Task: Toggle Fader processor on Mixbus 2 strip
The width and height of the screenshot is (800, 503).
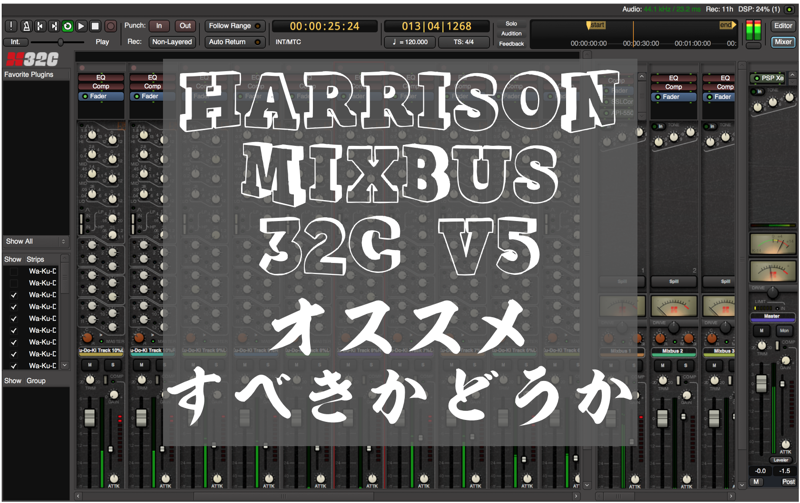Action: [673, 97]
